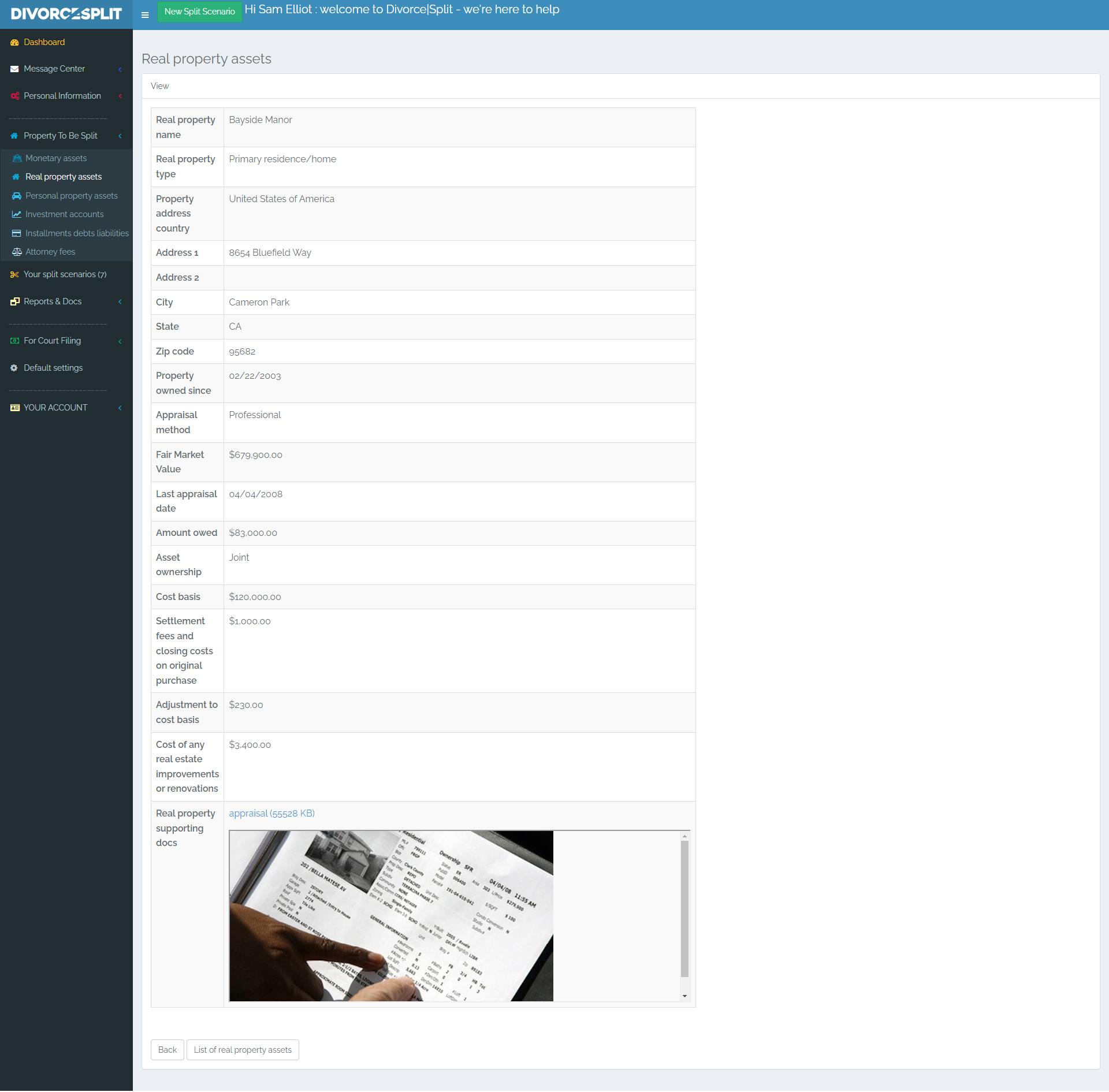Expand the Reports & Docs chevron
The width and height of the screenshot is (1109, 1092).
pos(120,302)
